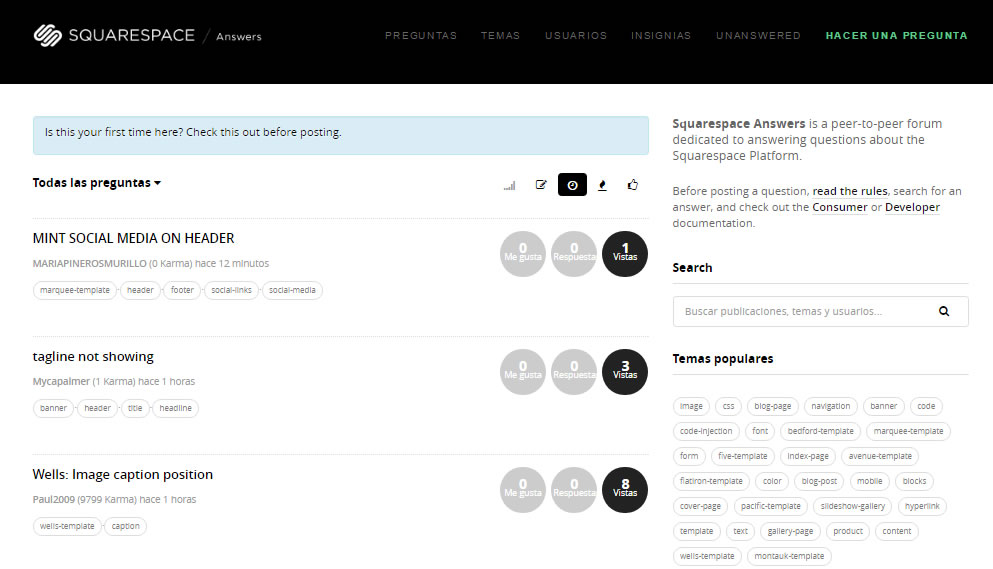
Task: Open question tagline not showing
Action: click(x=93, y=357)
